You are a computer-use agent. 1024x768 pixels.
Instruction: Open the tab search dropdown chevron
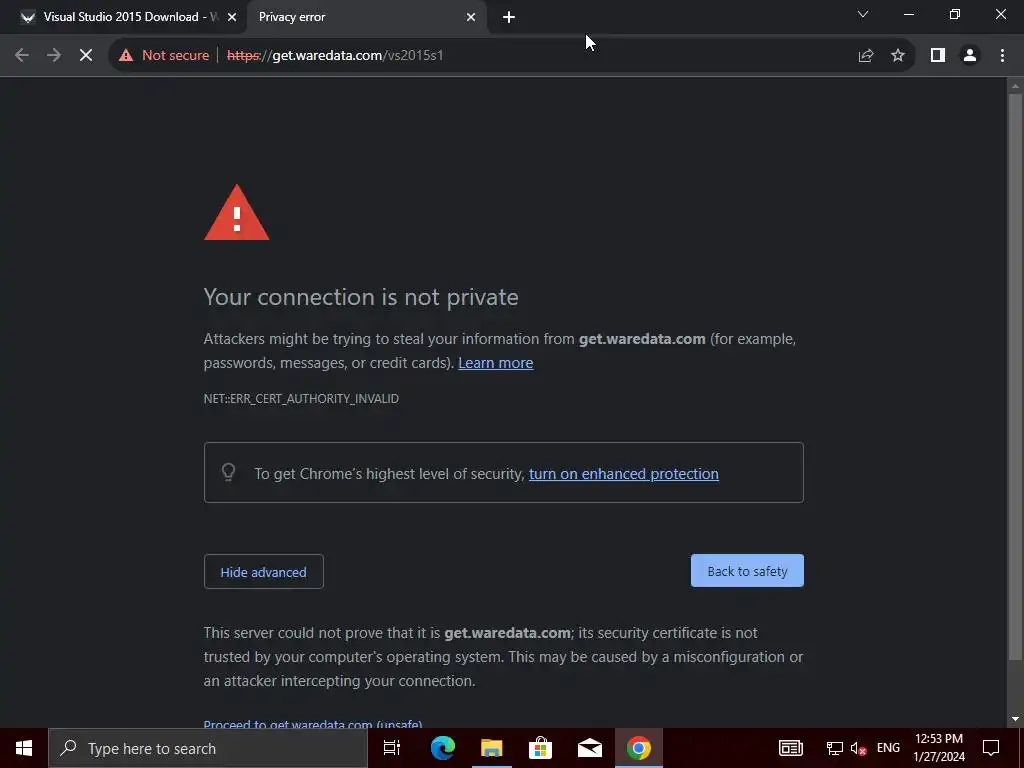click(x=863, y=14)
